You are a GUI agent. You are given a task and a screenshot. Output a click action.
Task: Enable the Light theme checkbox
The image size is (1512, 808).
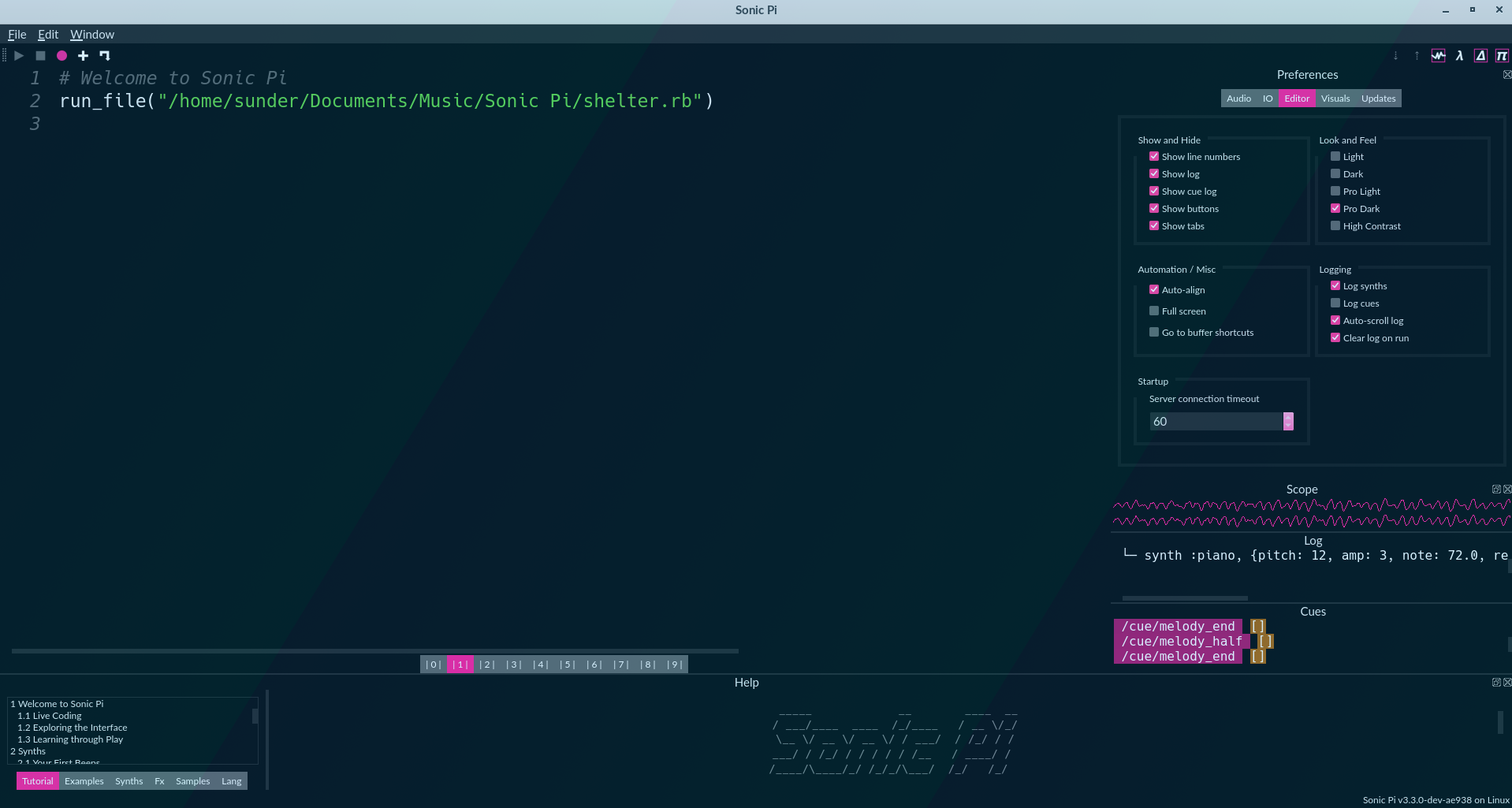(1335, 156)
